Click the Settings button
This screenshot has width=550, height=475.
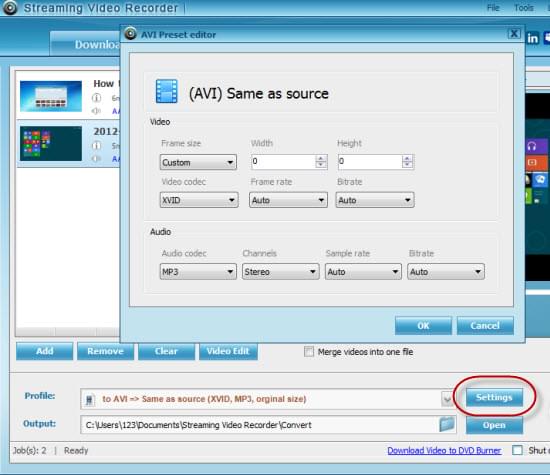click(x=494, y=397)
